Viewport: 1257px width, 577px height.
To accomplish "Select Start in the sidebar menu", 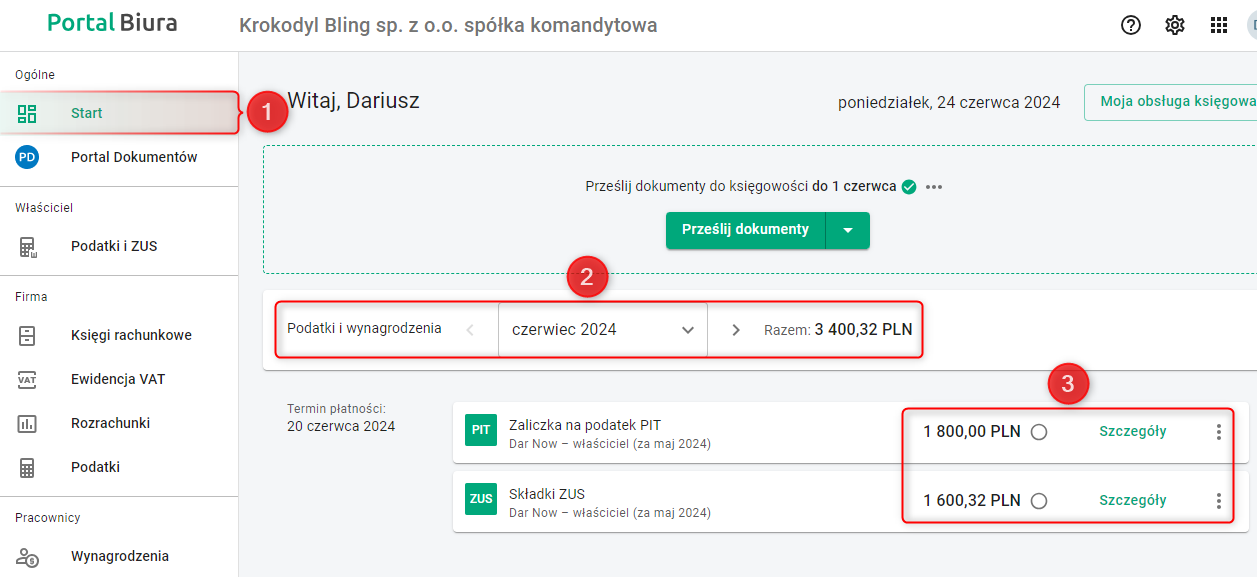I will 87,113.
